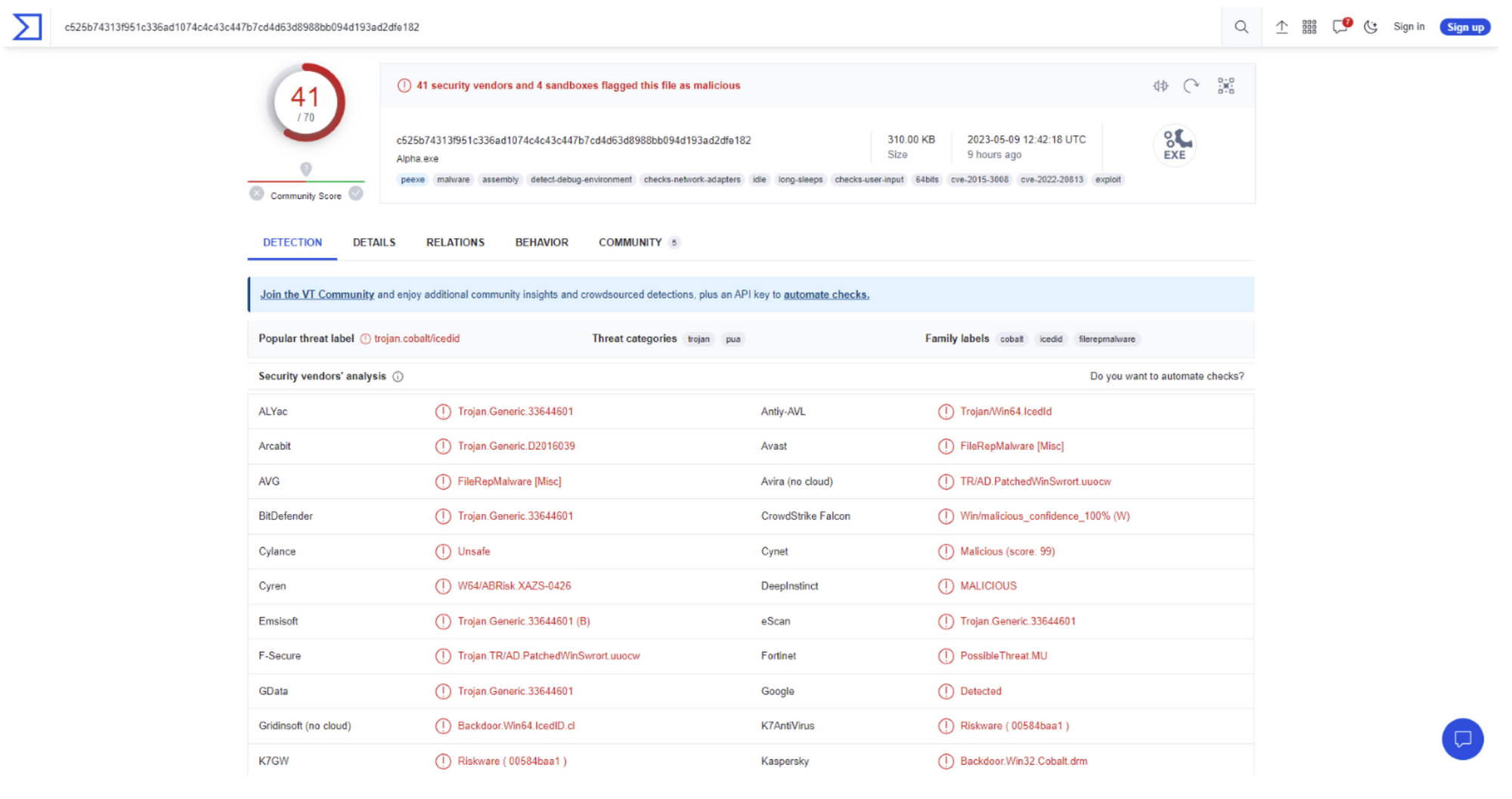Click the search magnifier icon
1512x799 pixels.
pyautogui.click(x=1241, y=27)
